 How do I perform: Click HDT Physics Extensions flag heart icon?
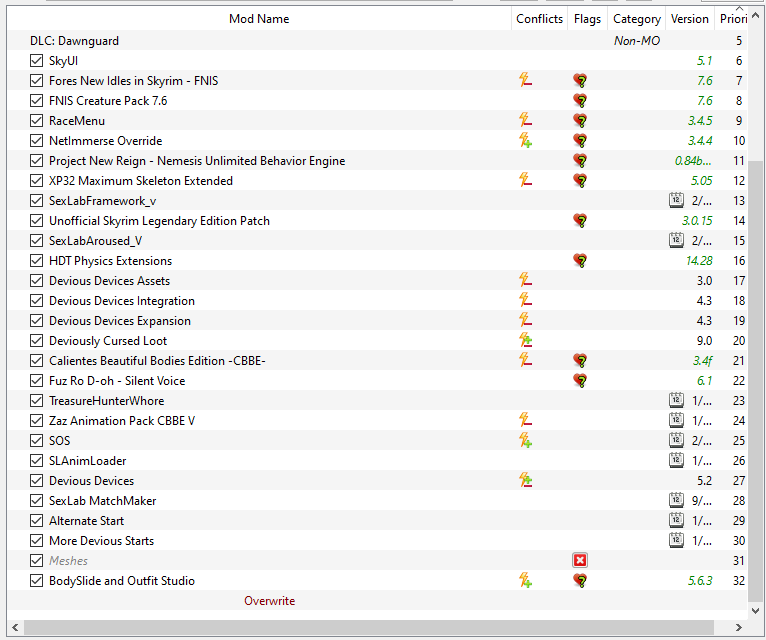coord(580,260)
